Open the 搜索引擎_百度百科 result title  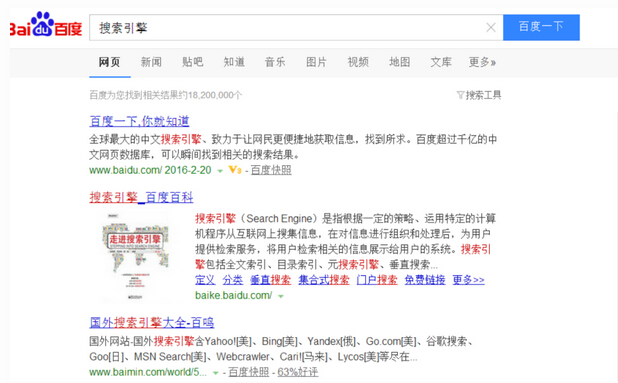click(x=141, y=197)
